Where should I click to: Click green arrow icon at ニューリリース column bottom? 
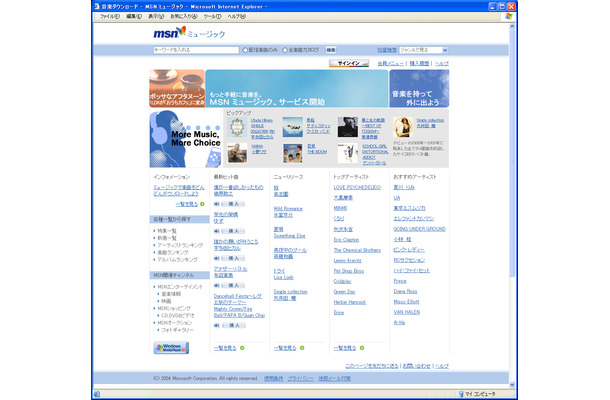302,348
